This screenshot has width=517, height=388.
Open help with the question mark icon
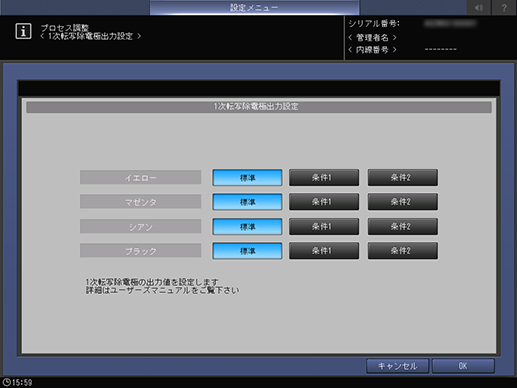click(x=504, y=8)
